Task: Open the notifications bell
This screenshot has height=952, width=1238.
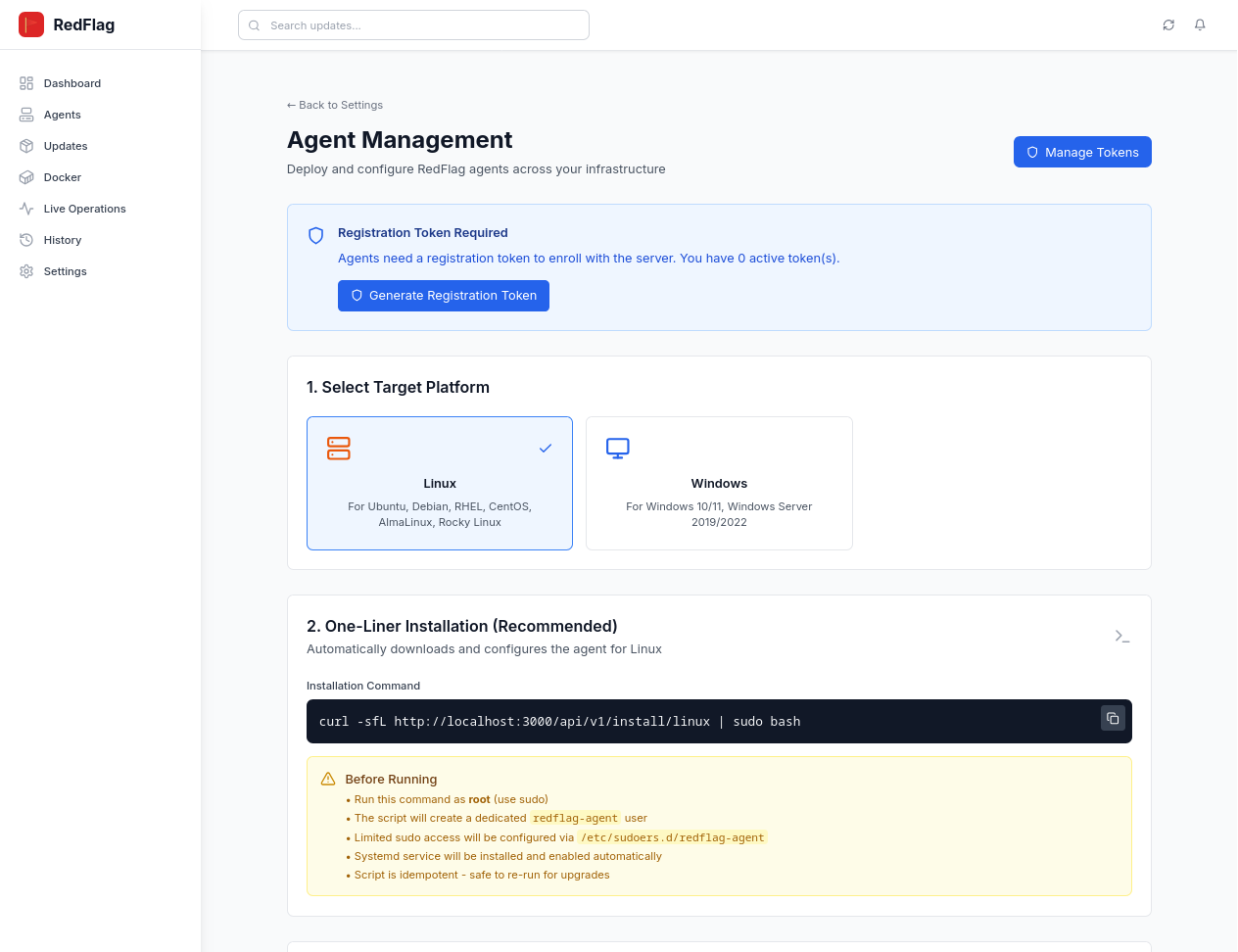Action: pos(1200,25)
